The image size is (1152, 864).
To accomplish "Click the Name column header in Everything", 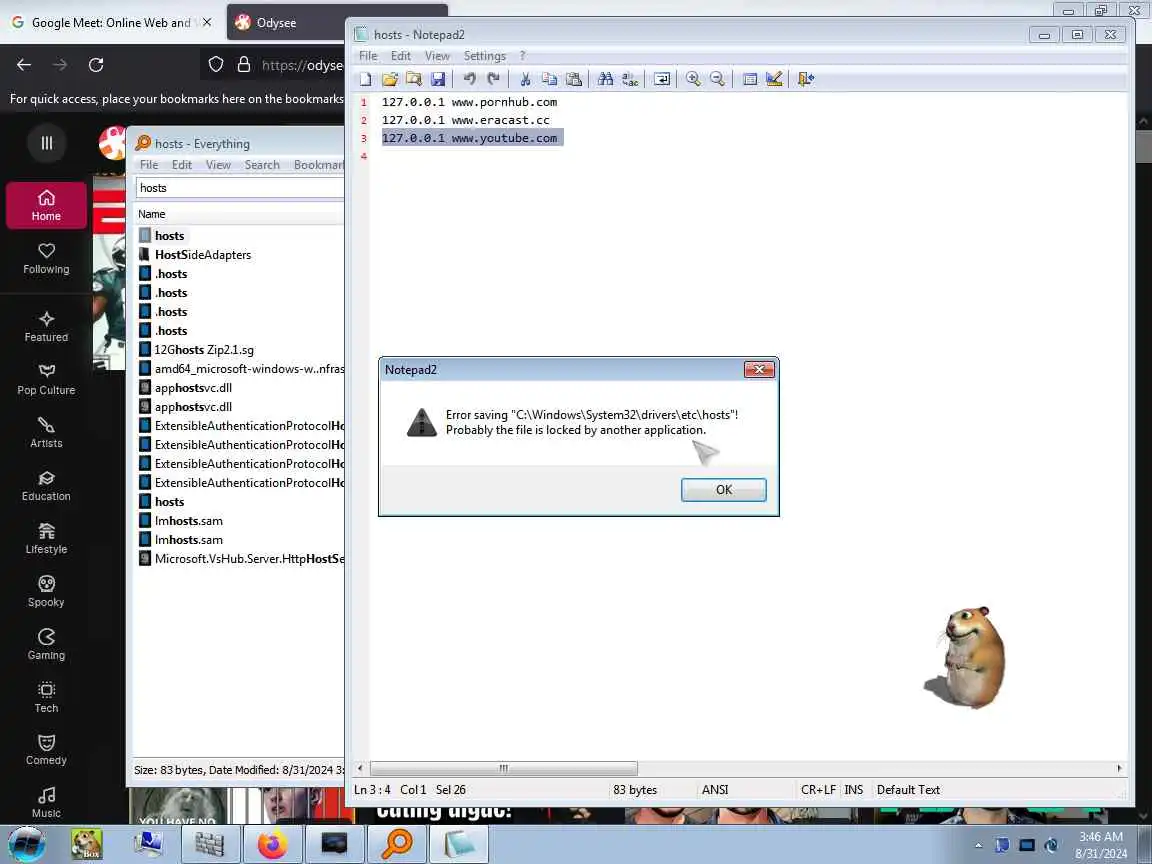I will pos(151,214).
